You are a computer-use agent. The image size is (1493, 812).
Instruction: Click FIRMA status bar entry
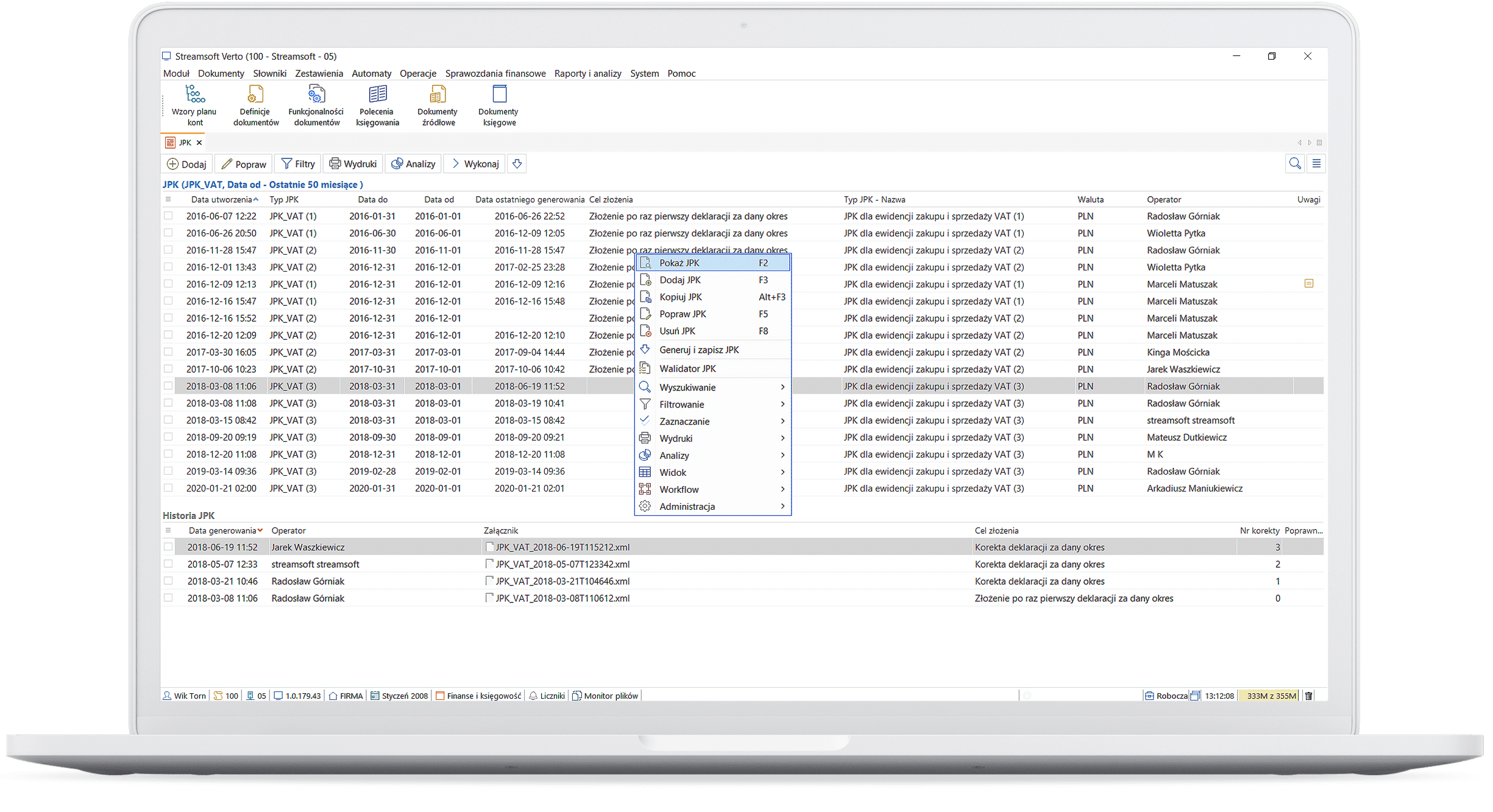coord(346,696)
